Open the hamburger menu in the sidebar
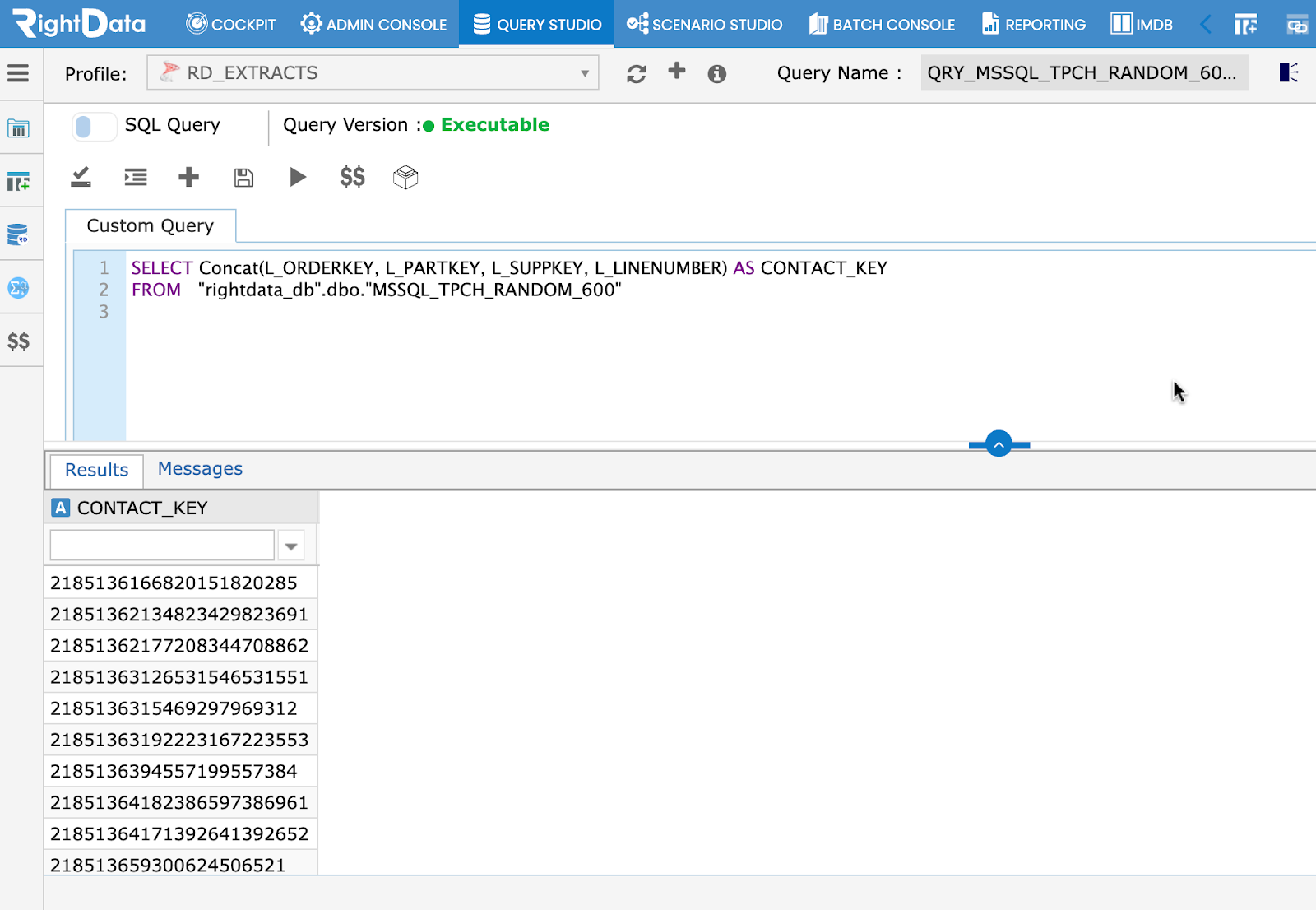1316x910 pixels. (18, 73)
